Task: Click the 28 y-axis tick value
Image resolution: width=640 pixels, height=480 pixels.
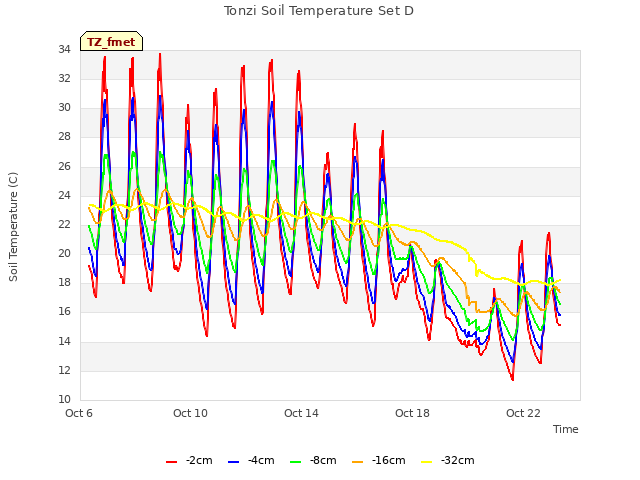Action: (64, 137)
